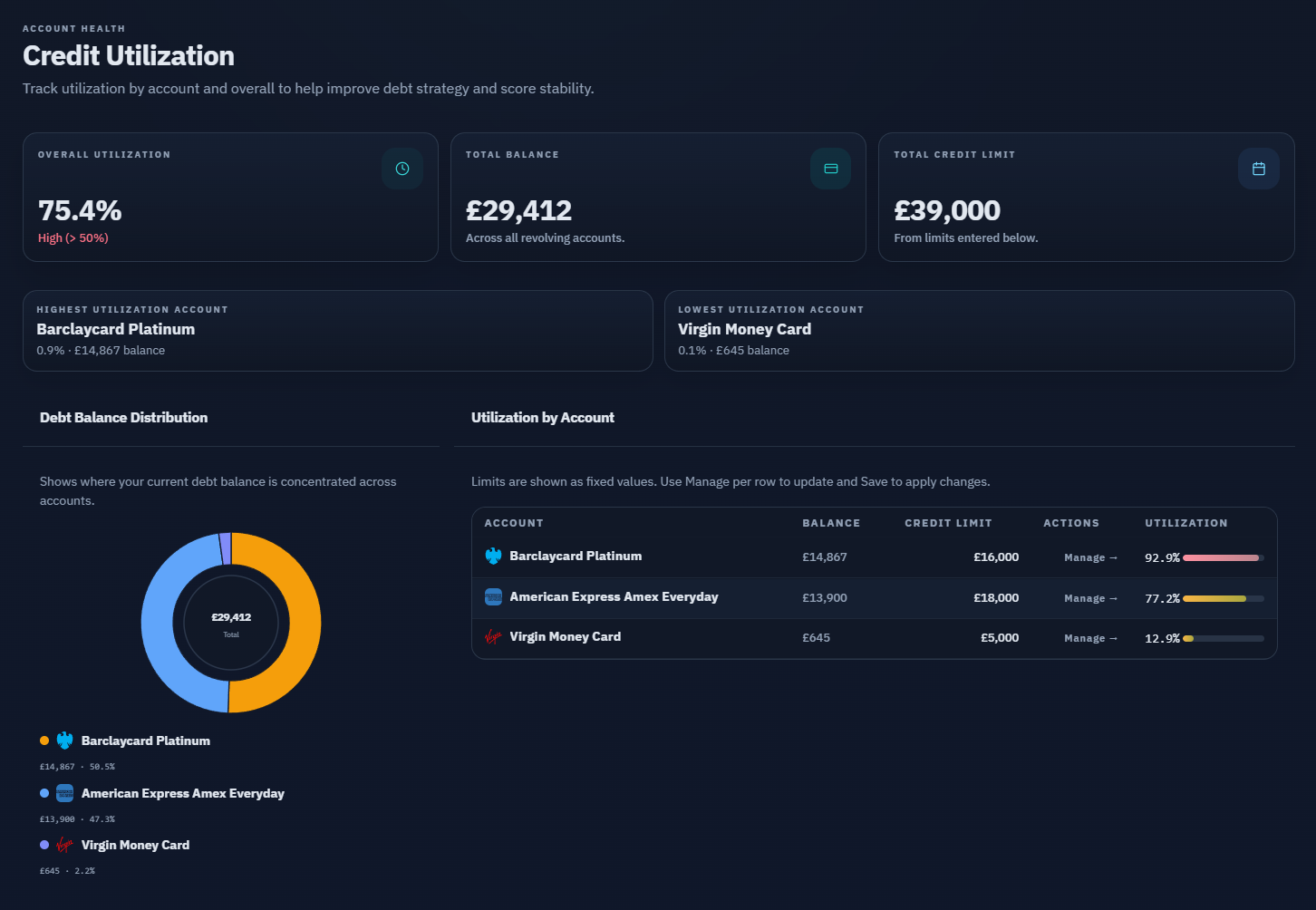Click the Credit Utilization page title
This screenshot has width=1316, height=910.
tap(129, 56)
